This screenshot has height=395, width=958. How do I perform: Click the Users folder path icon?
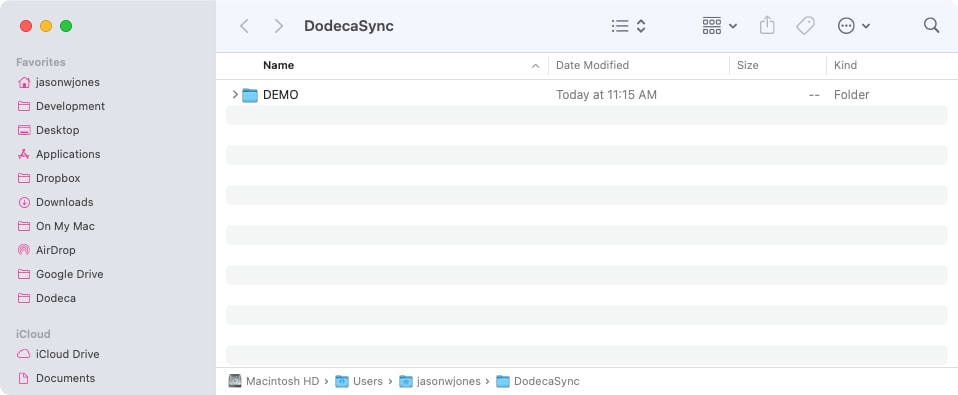pyautogui.click(x=342, y=382)
